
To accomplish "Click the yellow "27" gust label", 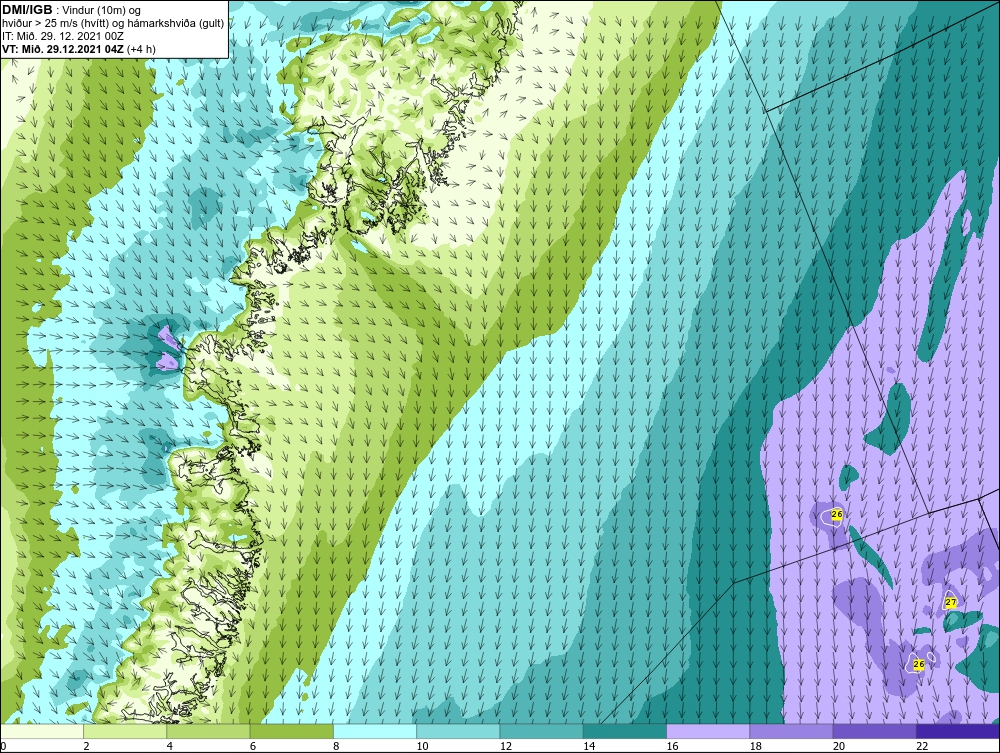I will (951, 603).
